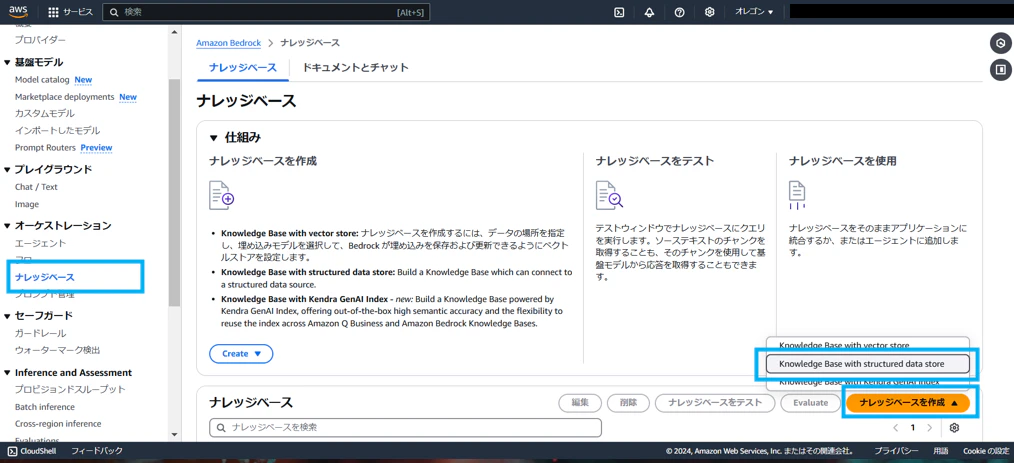Open ガードレール in sidebar
This screenshot has width=1014, height=463.
coord(40,334)
